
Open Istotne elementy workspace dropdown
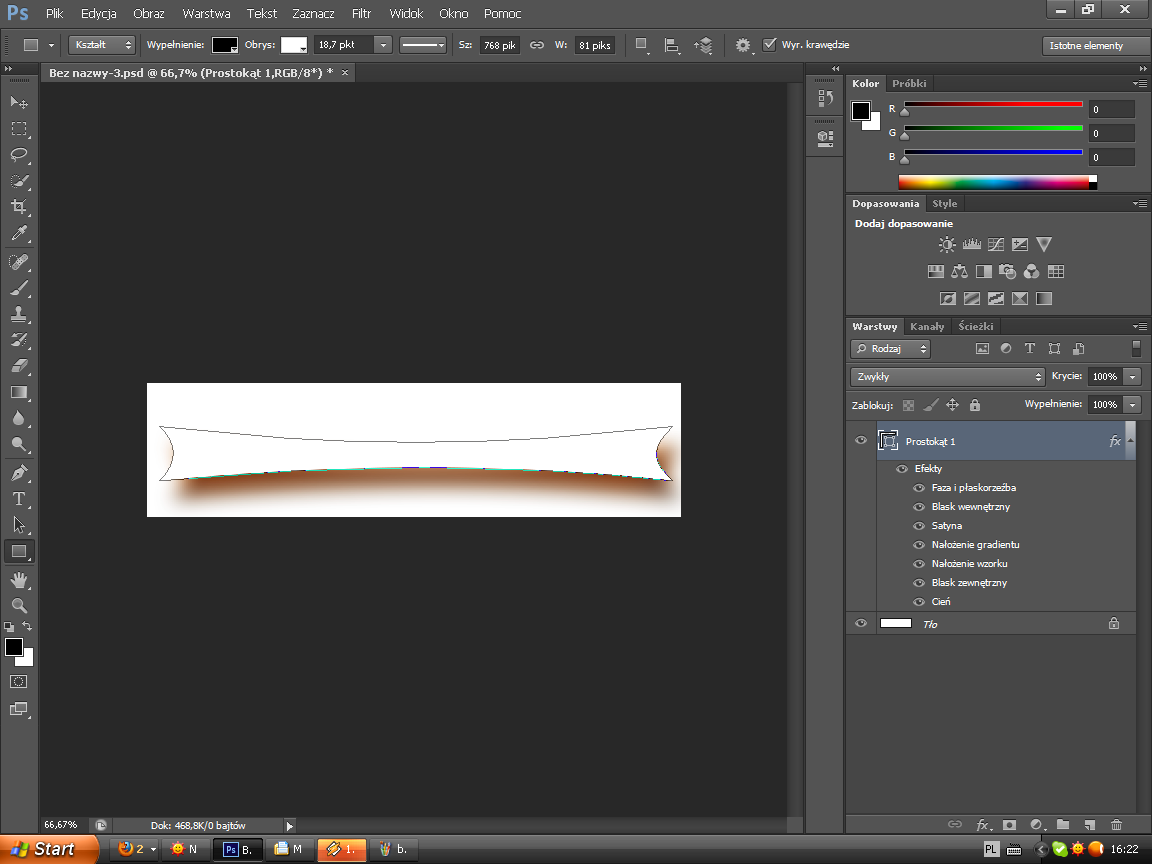point(1094,46)
